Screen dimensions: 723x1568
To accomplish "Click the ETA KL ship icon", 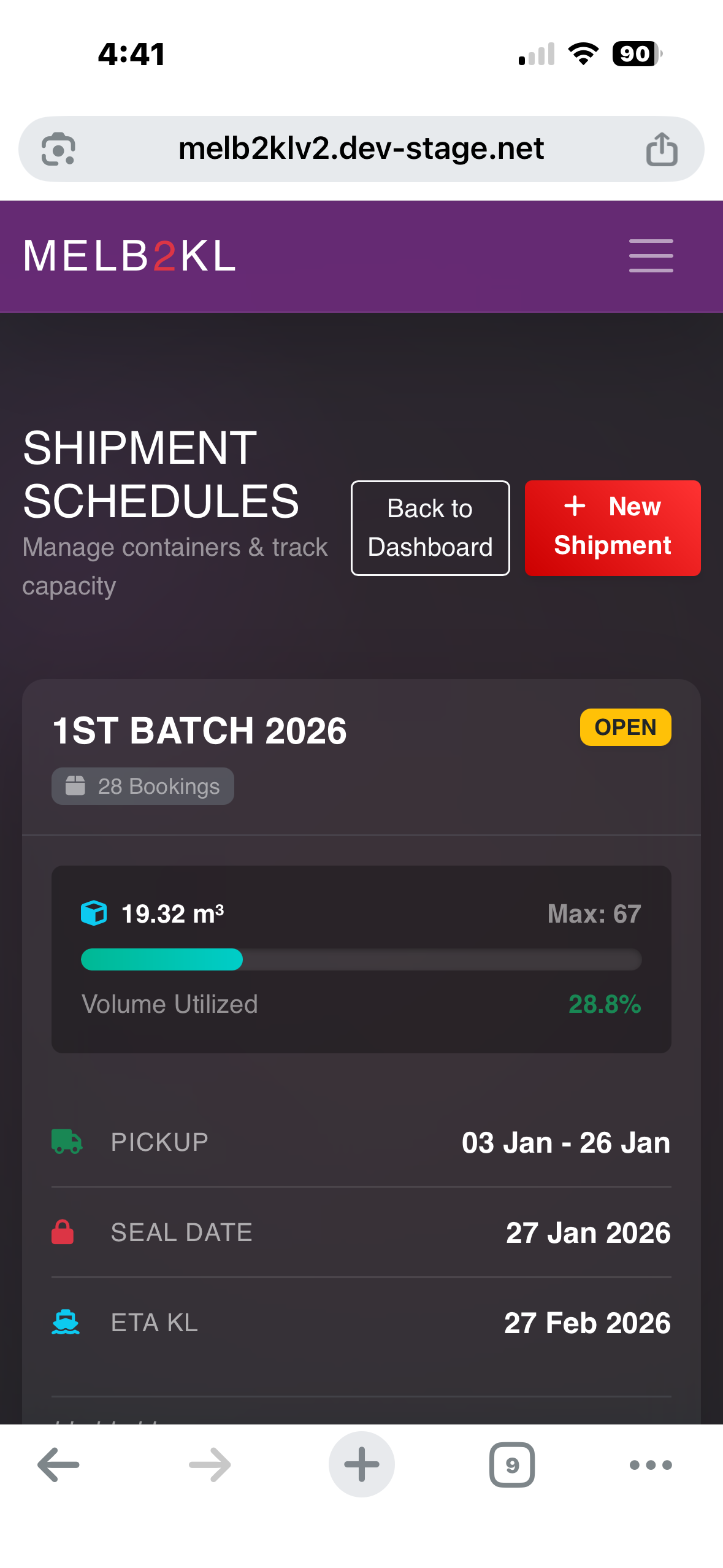I will 66,1323.
